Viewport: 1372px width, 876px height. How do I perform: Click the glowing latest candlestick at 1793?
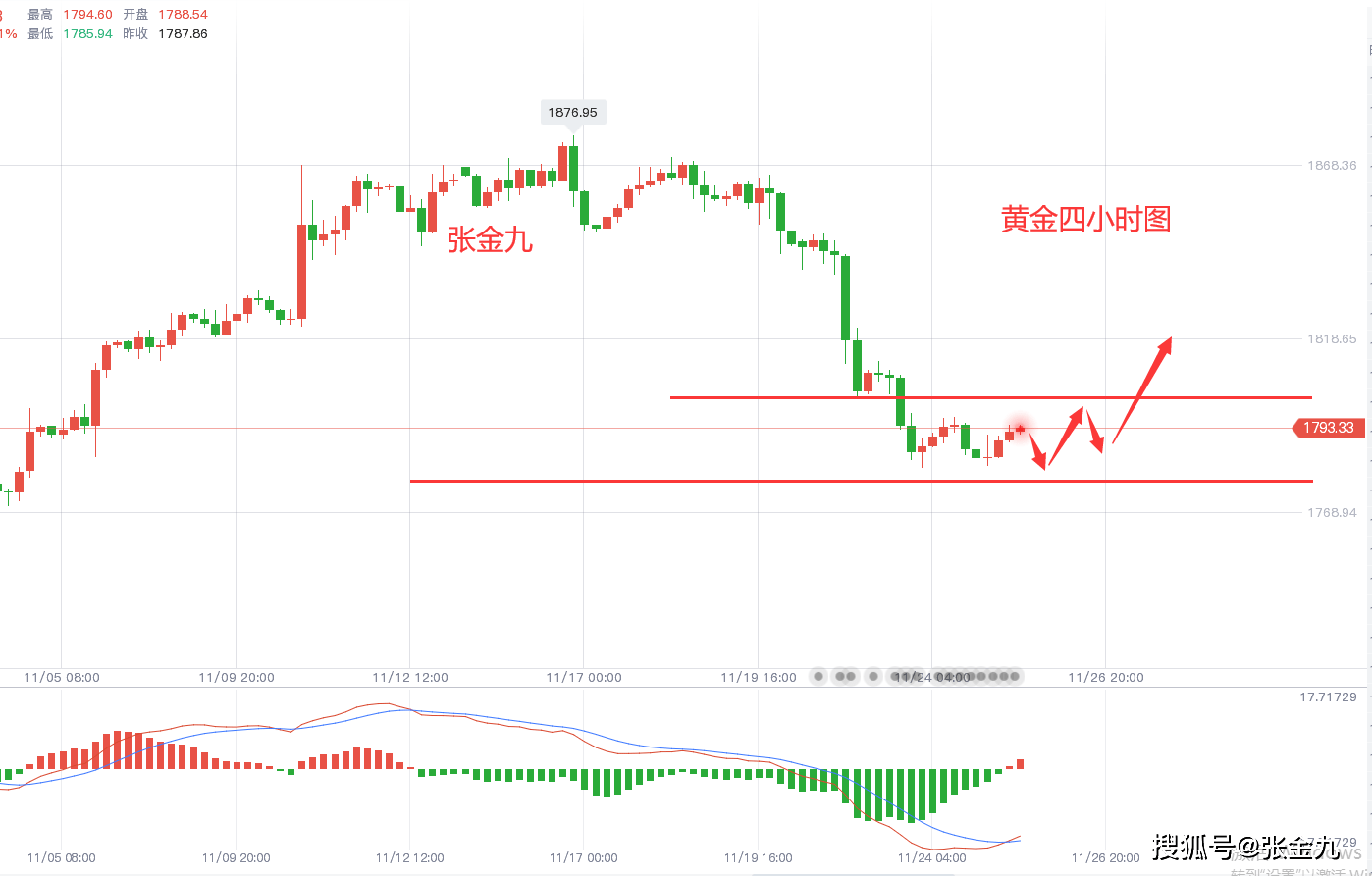[1021, 428]
